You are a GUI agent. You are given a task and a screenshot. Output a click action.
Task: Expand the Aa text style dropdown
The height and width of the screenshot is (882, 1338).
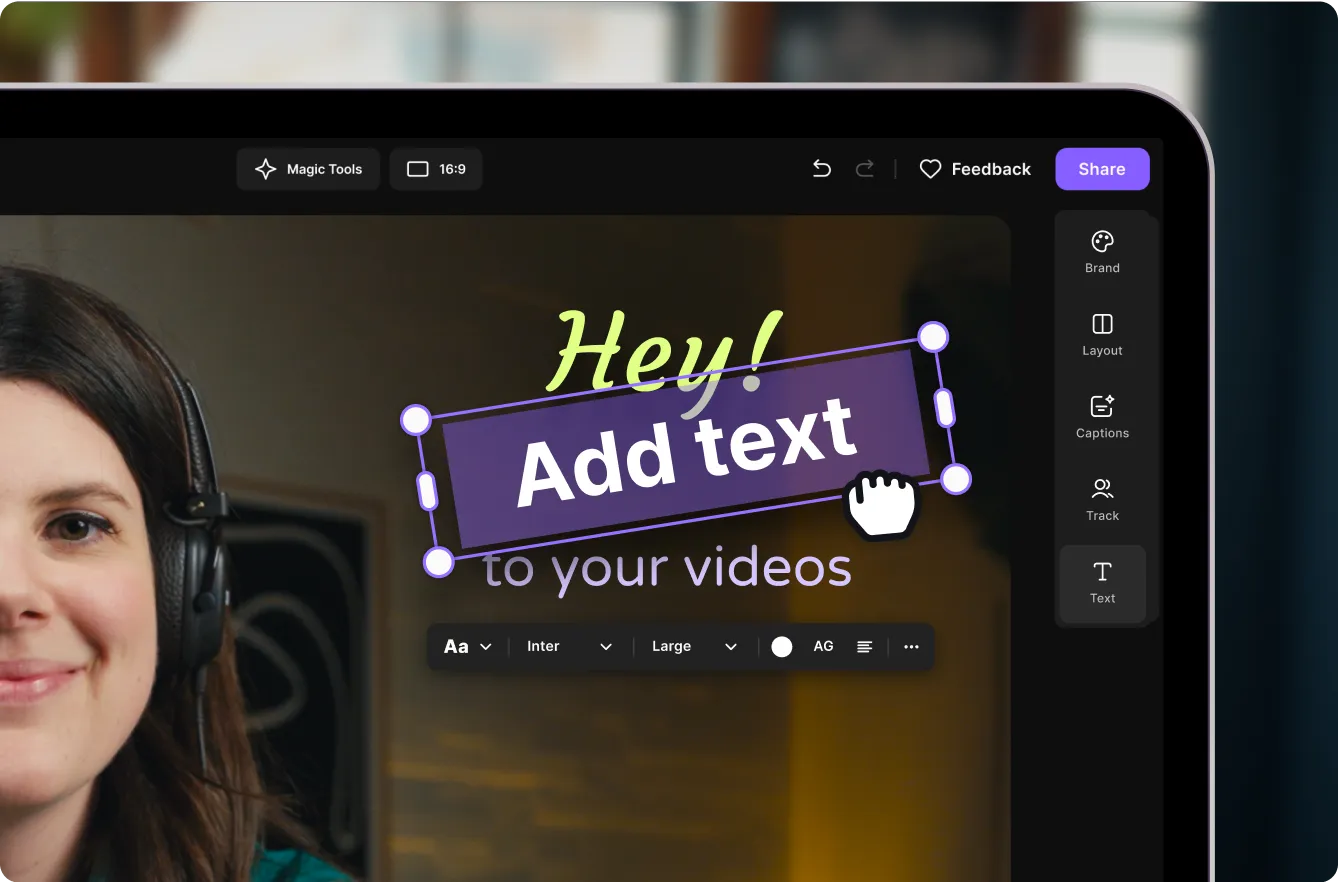tap(468, 646)
